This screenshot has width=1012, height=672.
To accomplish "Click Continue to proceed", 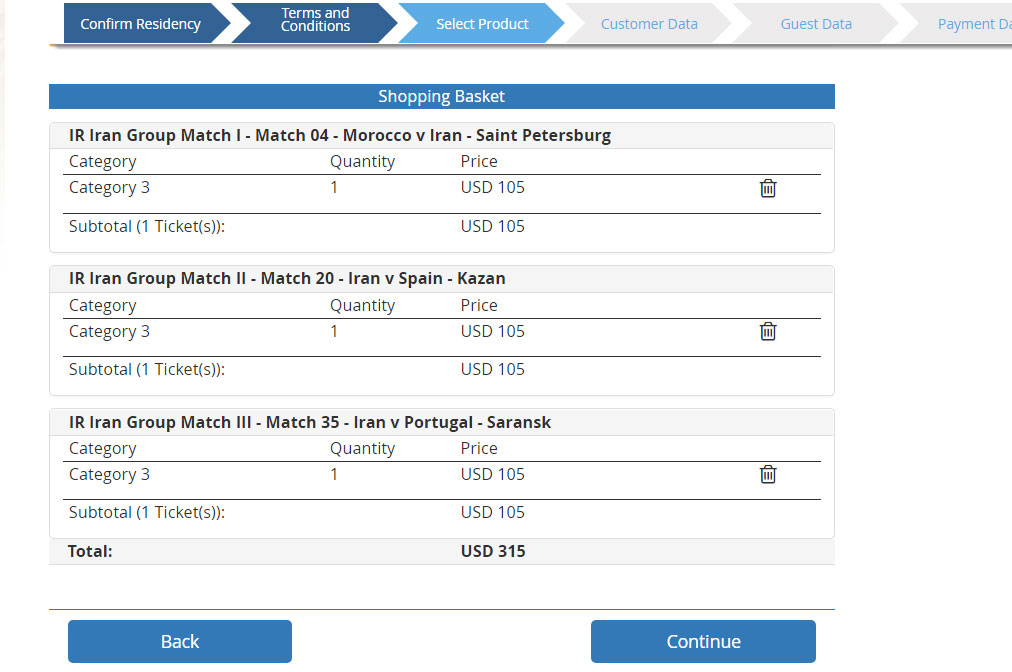I will pyautogui.click(x=703, y=641).
